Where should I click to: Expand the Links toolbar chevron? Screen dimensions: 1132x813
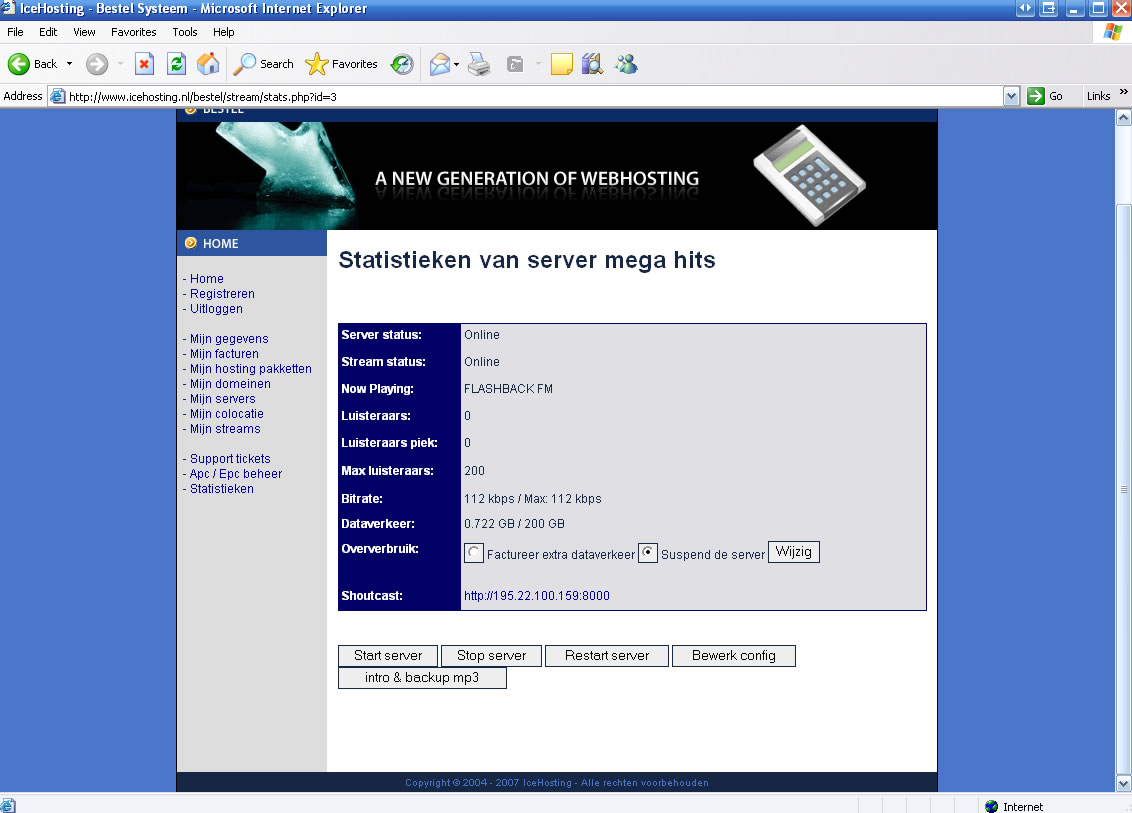pyautogui.click(x=1124, y=93)
